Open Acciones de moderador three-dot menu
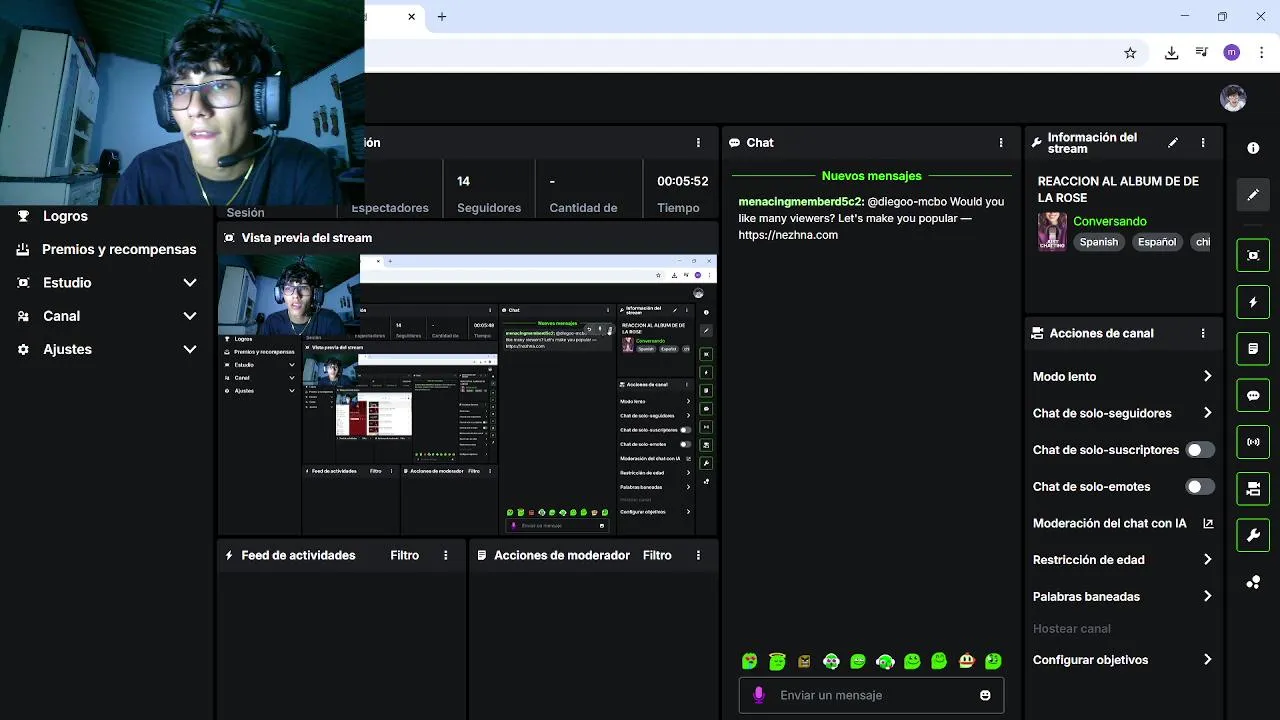1280x720 pixels. (698, 555)
